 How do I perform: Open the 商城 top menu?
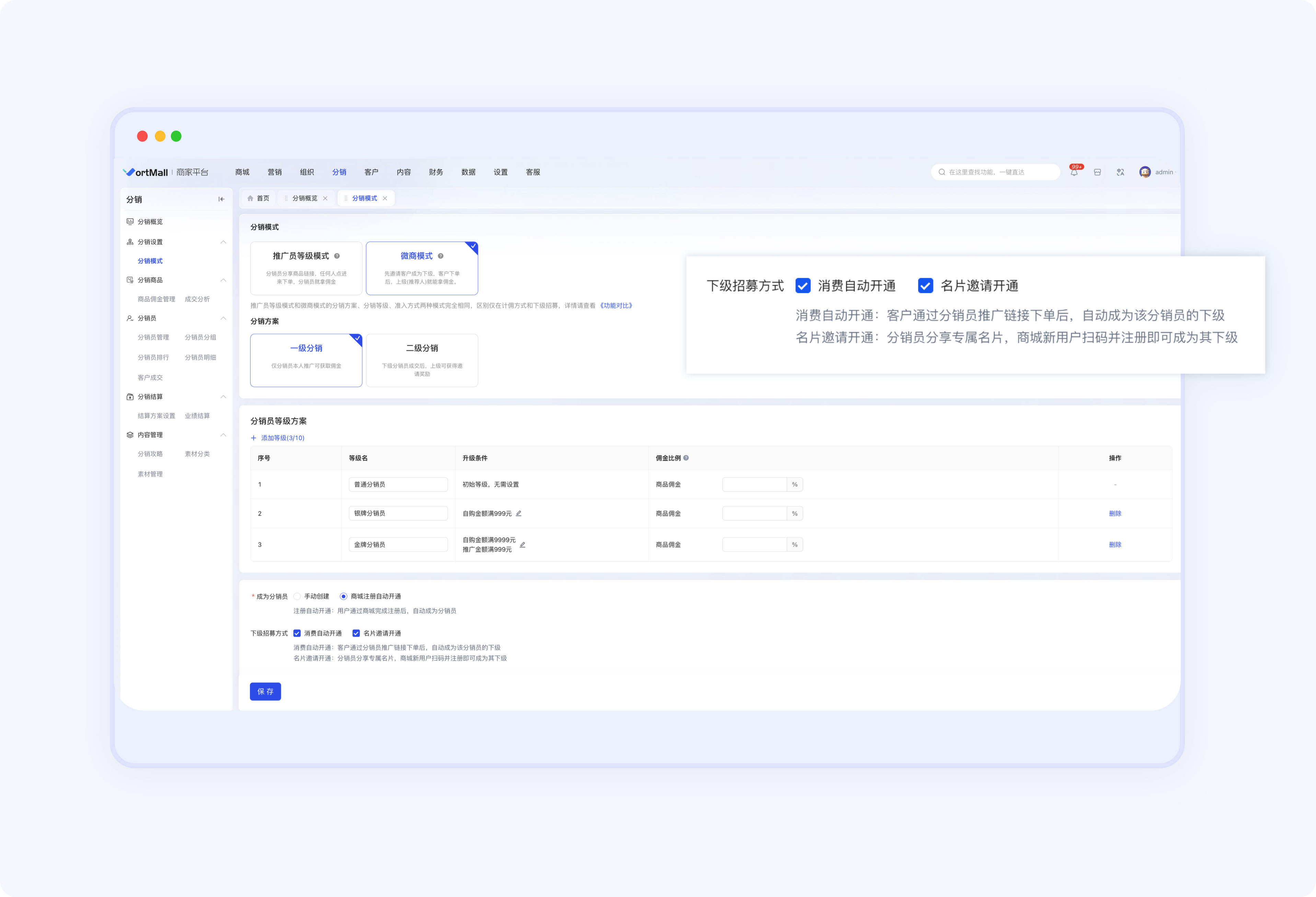pos(242,172)
